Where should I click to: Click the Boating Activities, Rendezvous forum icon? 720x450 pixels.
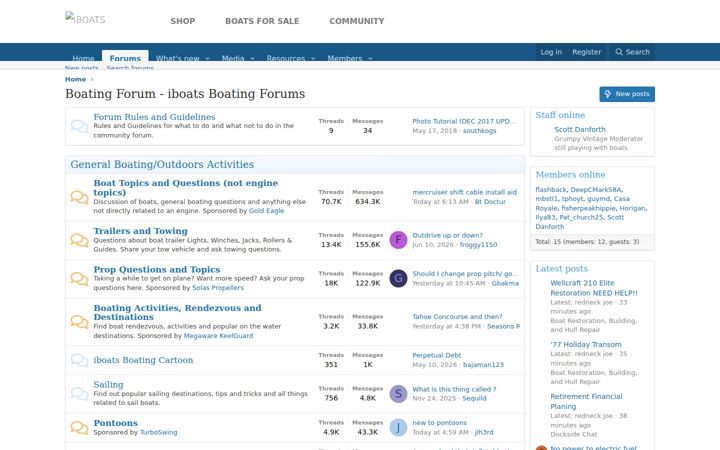point(79,322)
